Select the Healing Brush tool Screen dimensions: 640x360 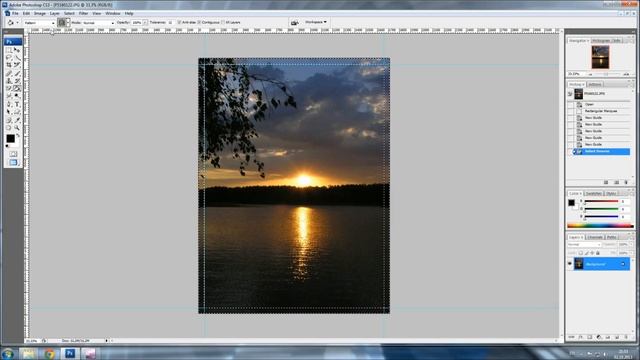(x=9, y=73)
